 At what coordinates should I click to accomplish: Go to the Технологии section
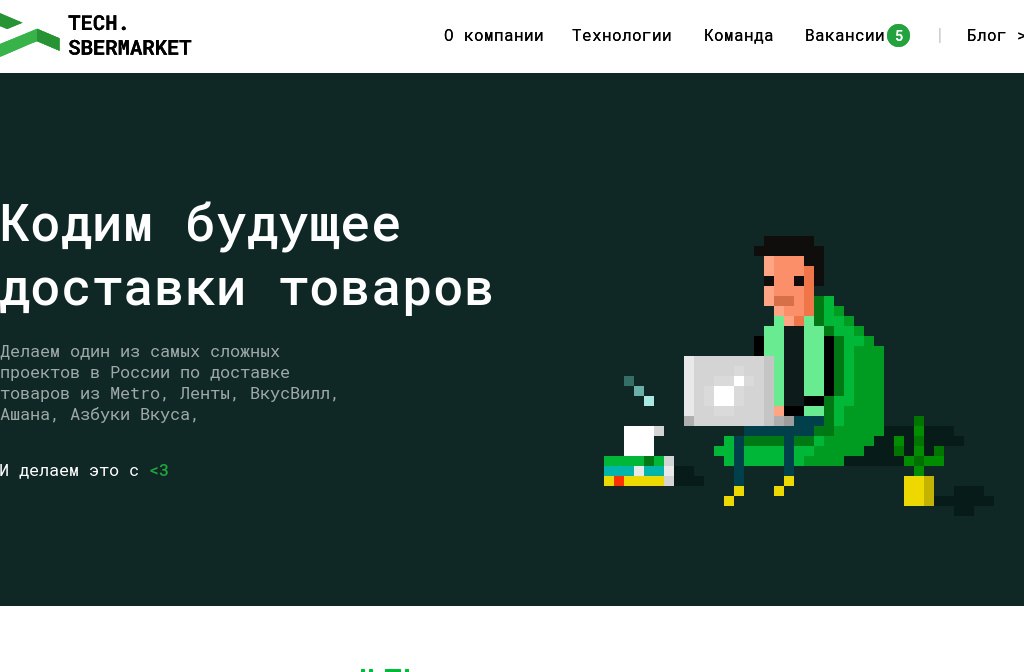click(622, 35)
